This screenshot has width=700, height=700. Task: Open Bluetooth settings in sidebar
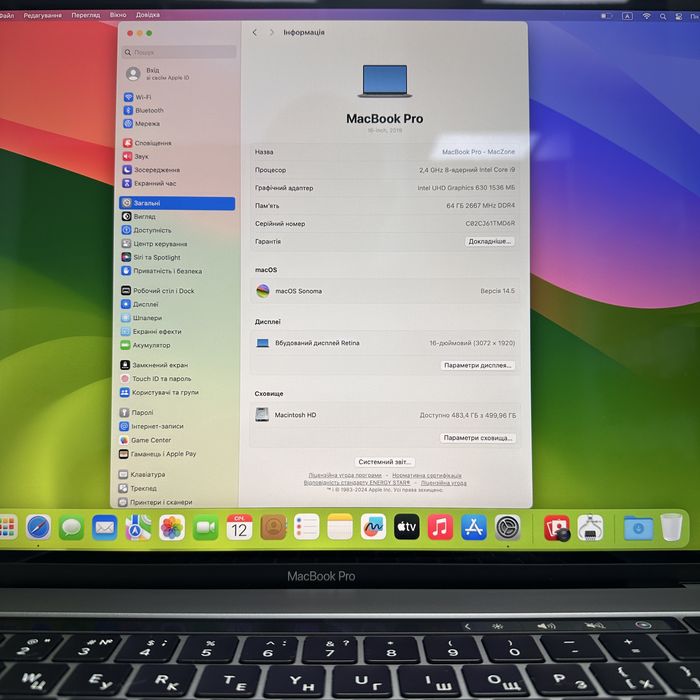[x=144, y=110]
